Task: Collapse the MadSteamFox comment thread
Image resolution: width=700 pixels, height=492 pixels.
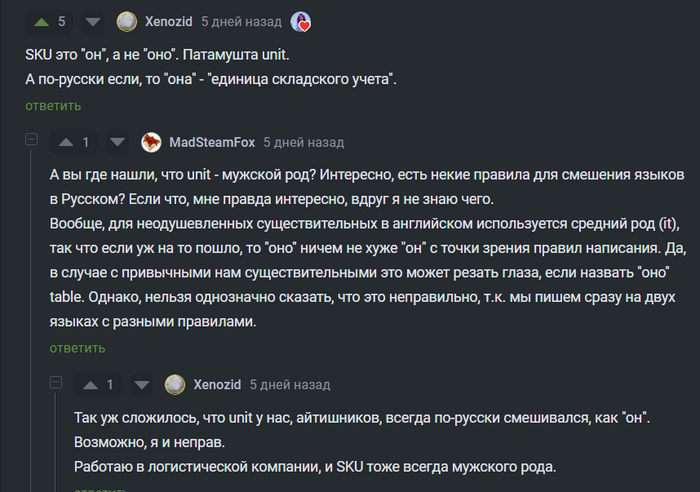Action: 31,141
